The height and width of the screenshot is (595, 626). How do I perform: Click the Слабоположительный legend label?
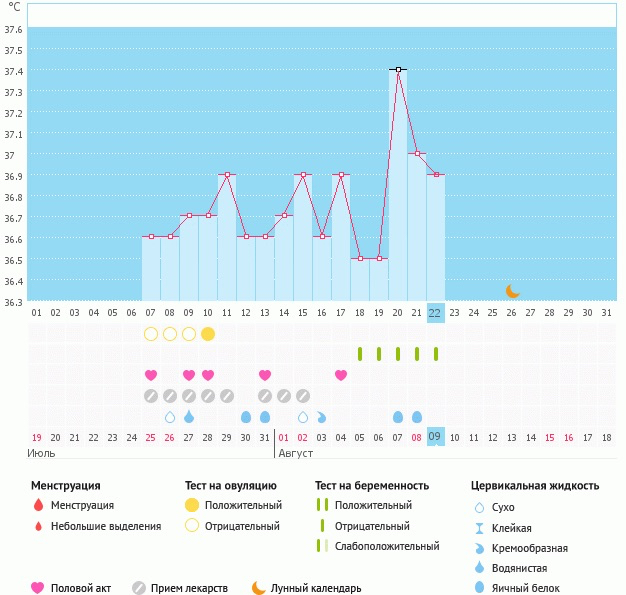point(384,546)
